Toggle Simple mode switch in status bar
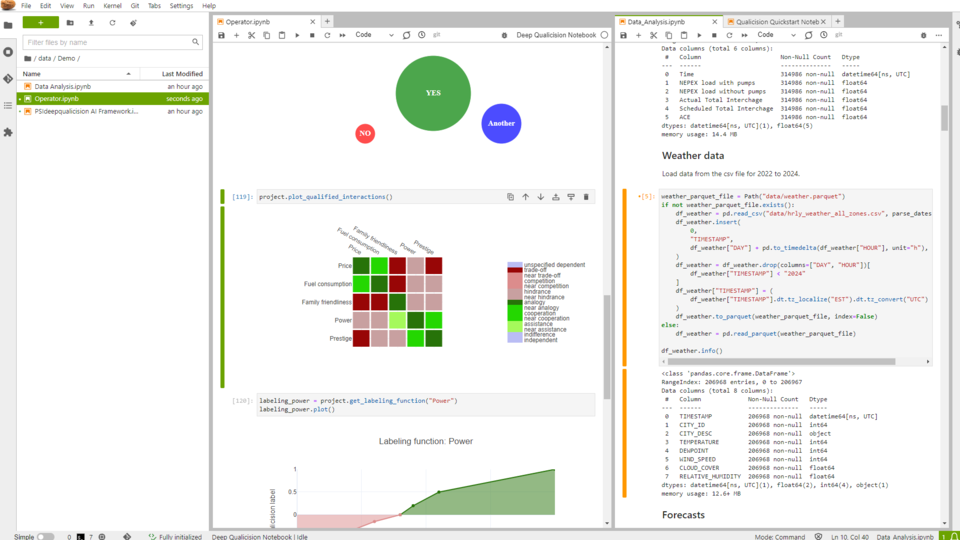This screenshot has height=540, width=960. tap(45, 536)
